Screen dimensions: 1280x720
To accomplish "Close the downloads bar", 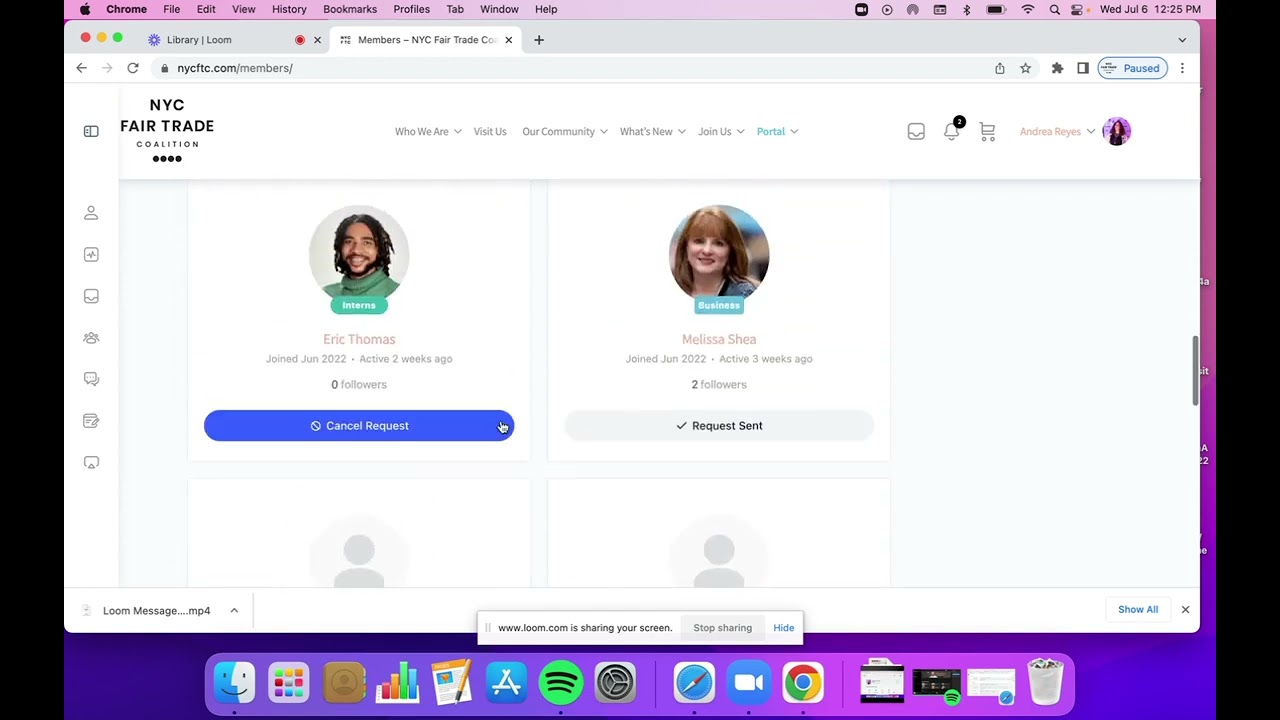I will 1185,609.
